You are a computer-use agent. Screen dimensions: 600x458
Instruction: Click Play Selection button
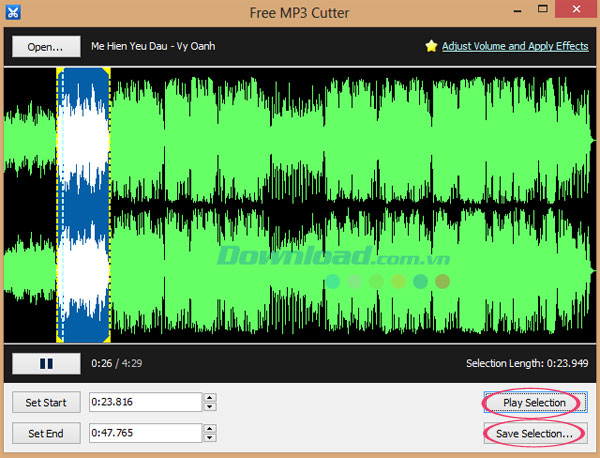pyautogui.click(x=535, y=403)
